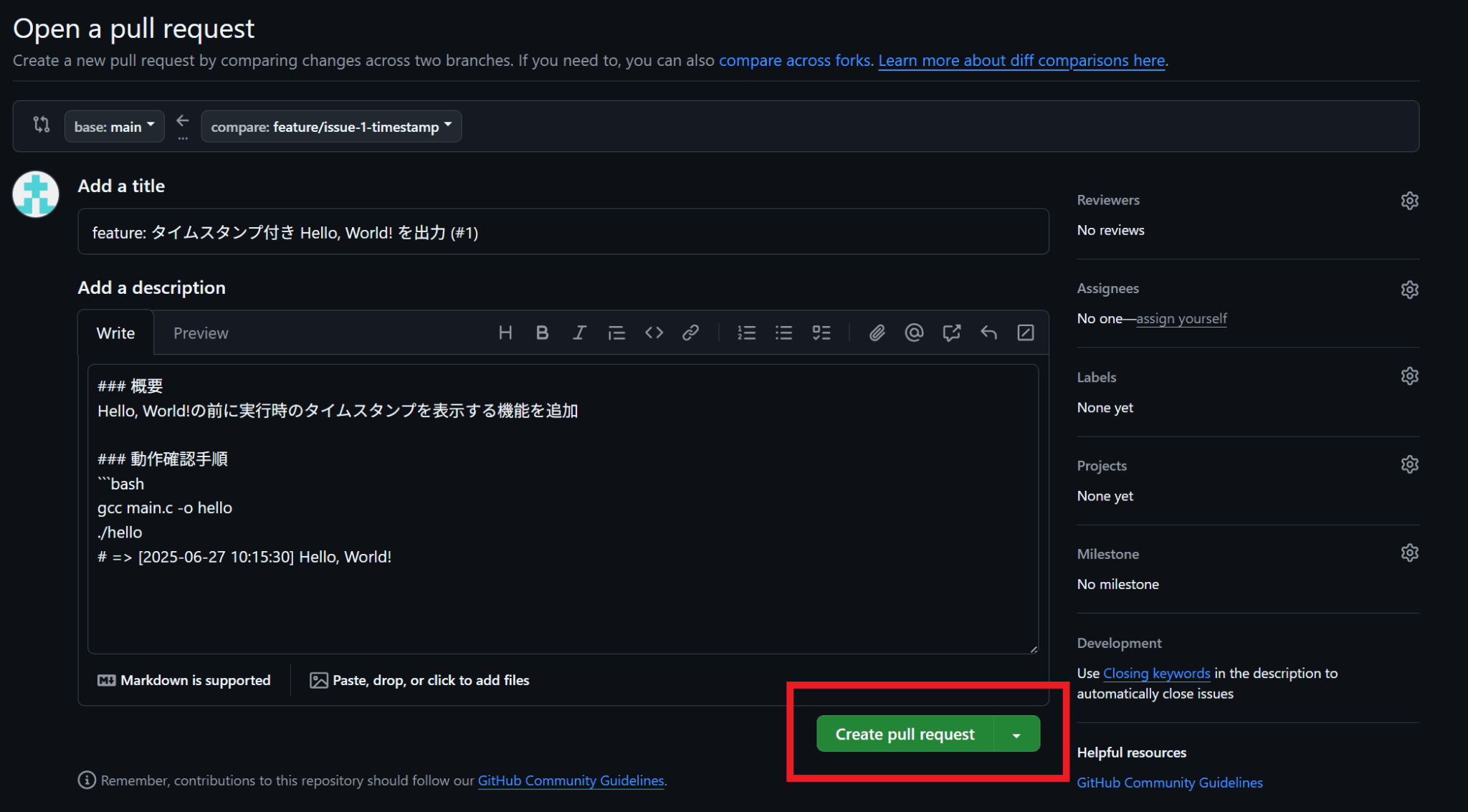Add a hyperlink to the description

(x=690, y=333)
